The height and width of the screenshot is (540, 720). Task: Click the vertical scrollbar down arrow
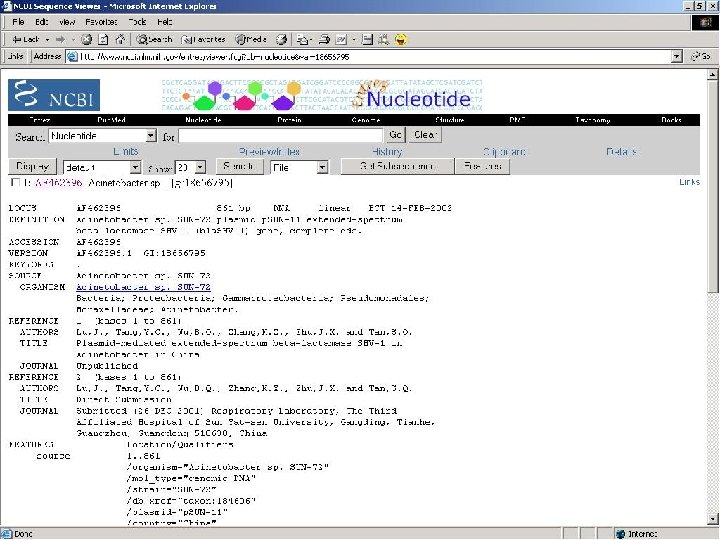pos(713,519)
